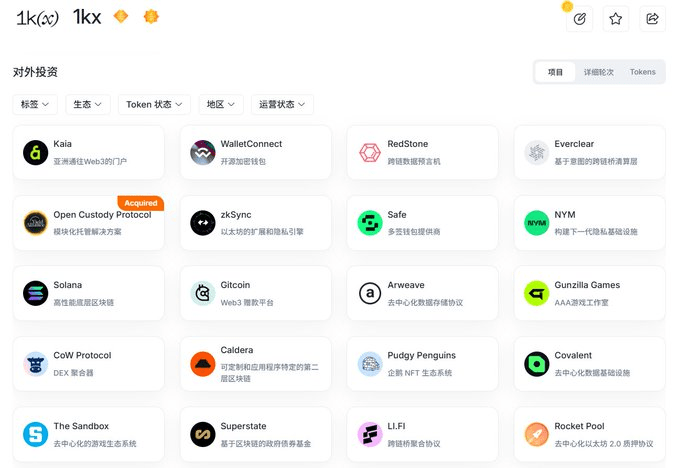
Task: Click the Arweave project name
Action: 406,285
